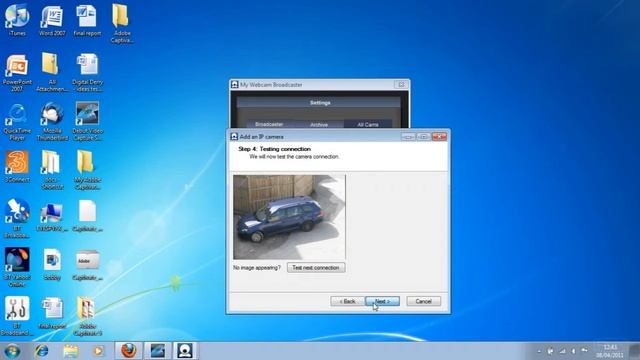Select the Broadcaster tab in My Webcam Broadcaster

click(x=269, y=124)
